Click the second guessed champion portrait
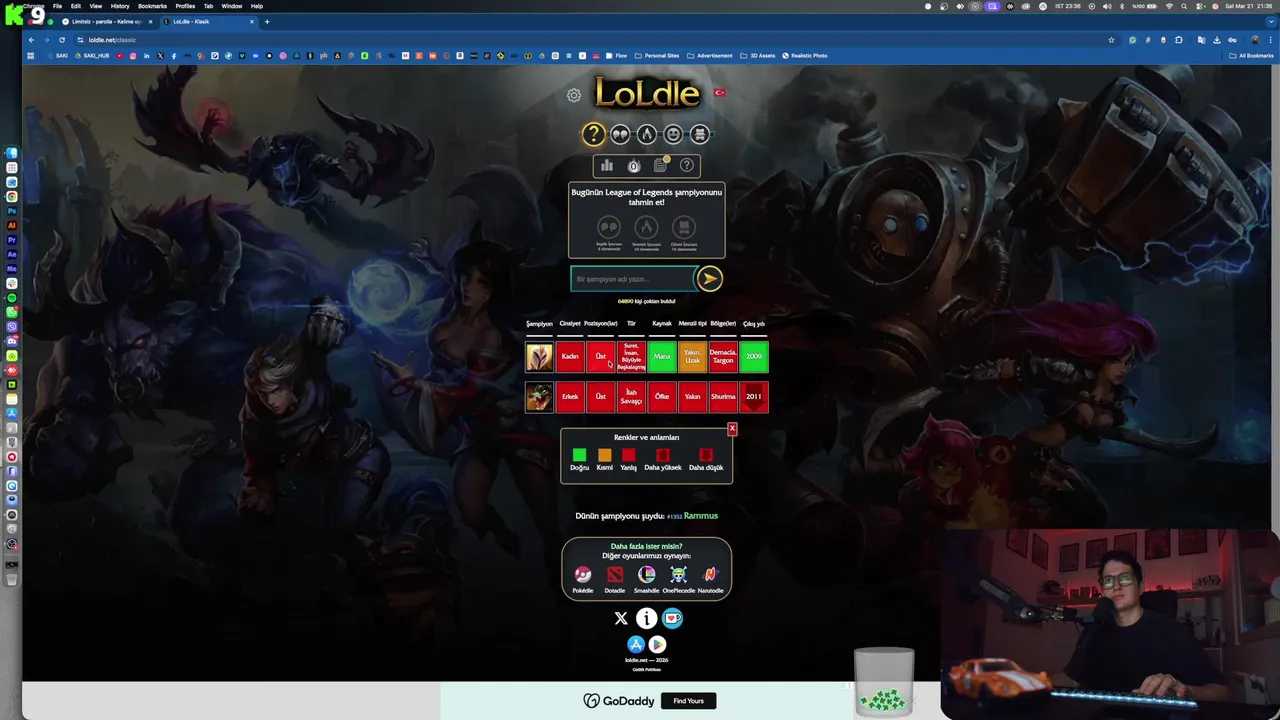This screenshot has width=1280, height=720. 539,397
